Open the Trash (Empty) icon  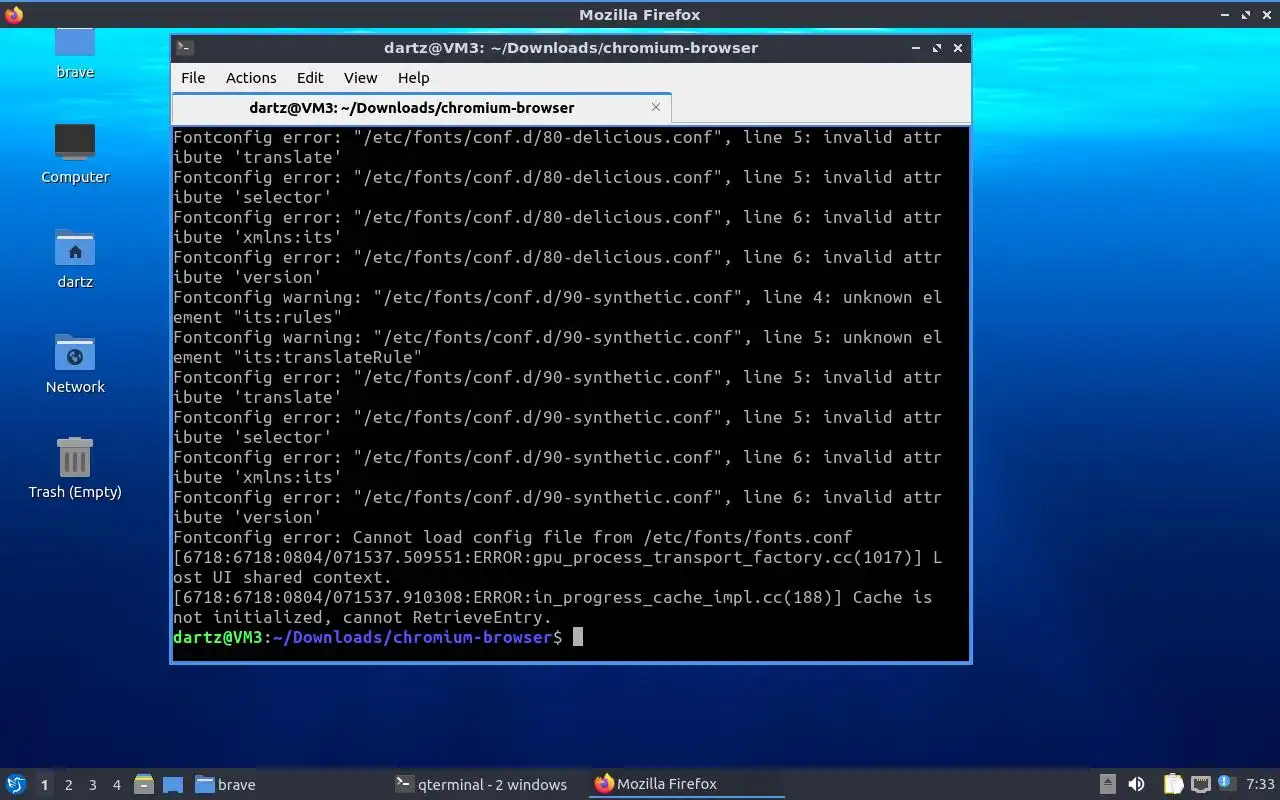75,469
